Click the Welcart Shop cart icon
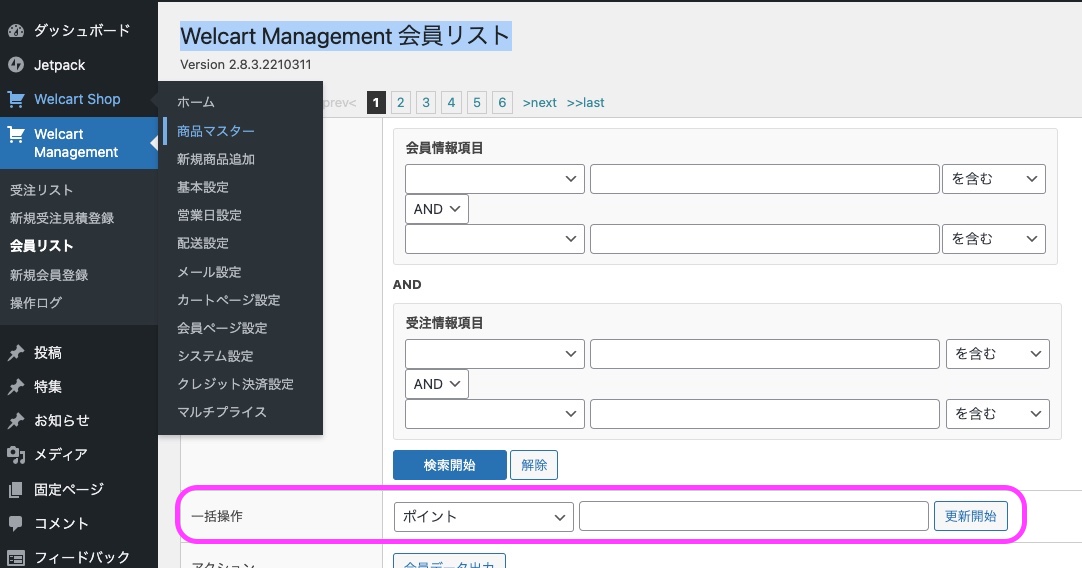This screenshot has height=568, width=1082. (16, 99)
